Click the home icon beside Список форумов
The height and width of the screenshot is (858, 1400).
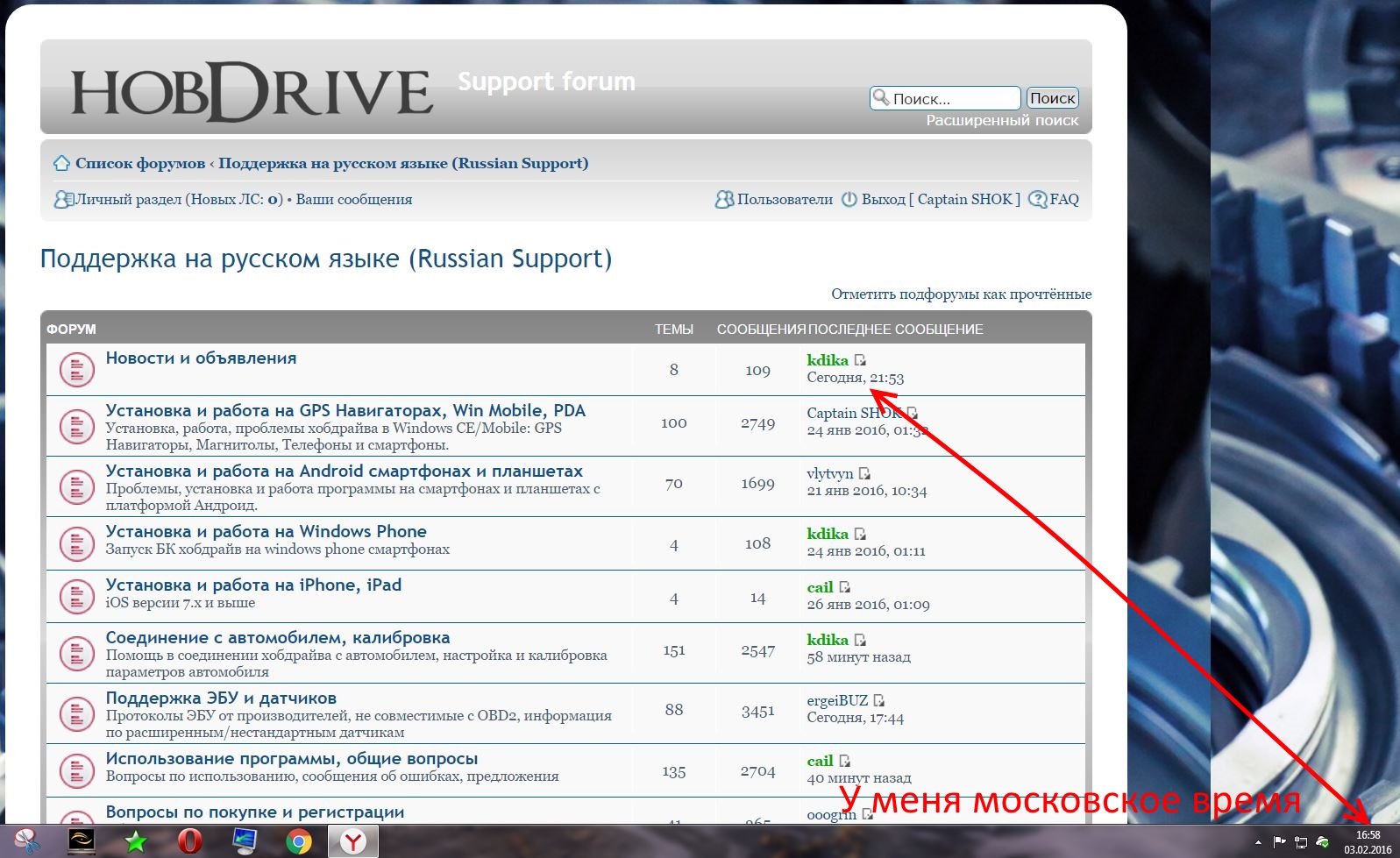tap(61, 163)
